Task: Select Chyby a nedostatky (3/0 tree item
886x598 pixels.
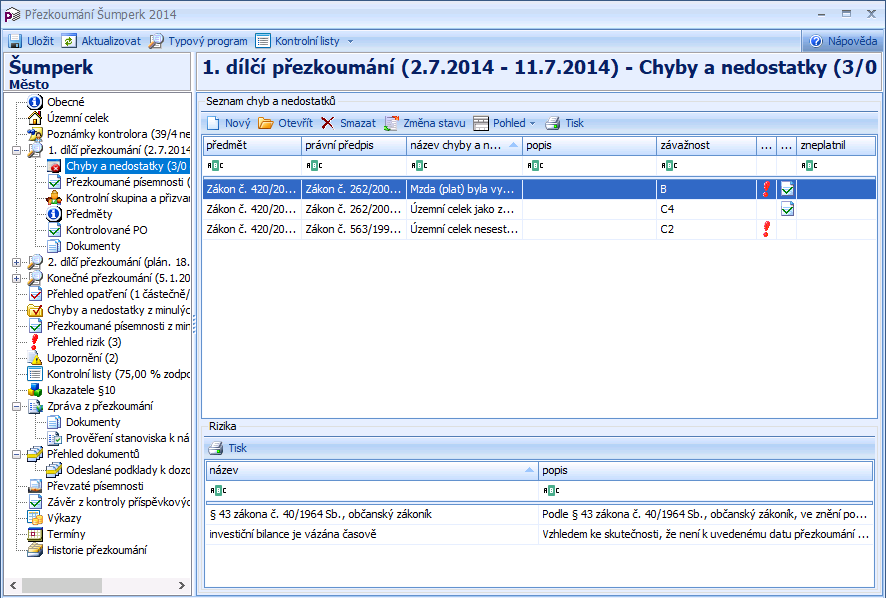Action: pyautogui.click(x=127, y=166)
